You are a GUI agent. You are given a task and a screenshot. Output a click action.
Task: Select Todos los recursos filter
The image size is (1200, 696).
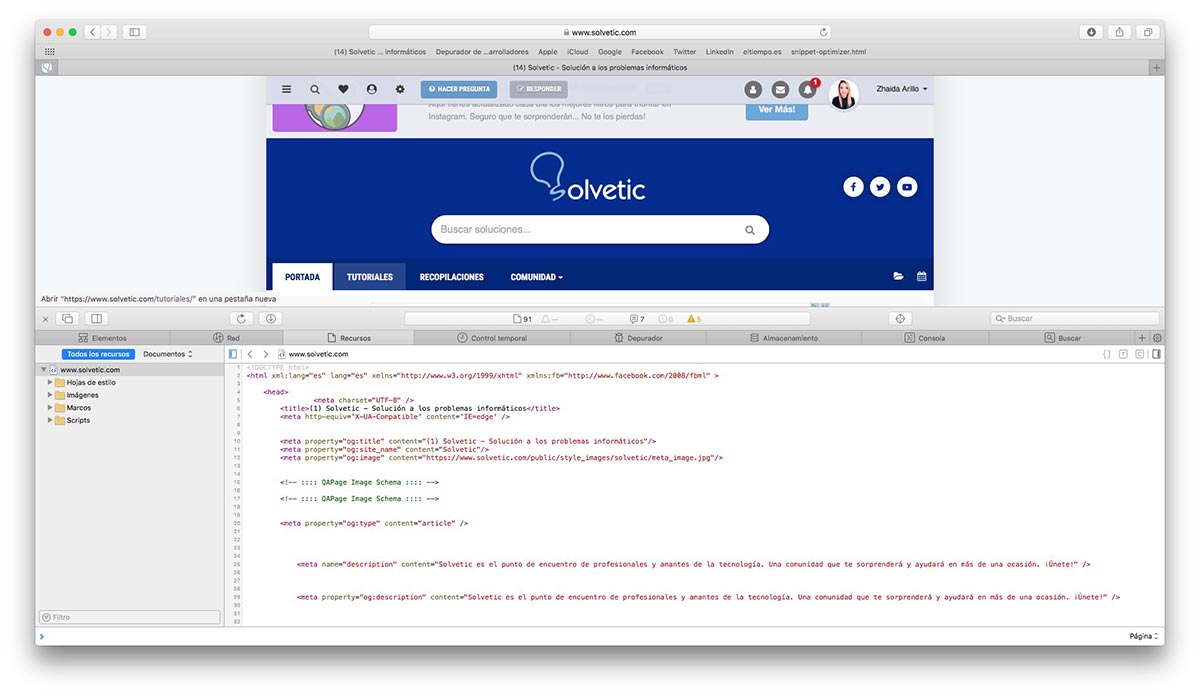[98, 354]
